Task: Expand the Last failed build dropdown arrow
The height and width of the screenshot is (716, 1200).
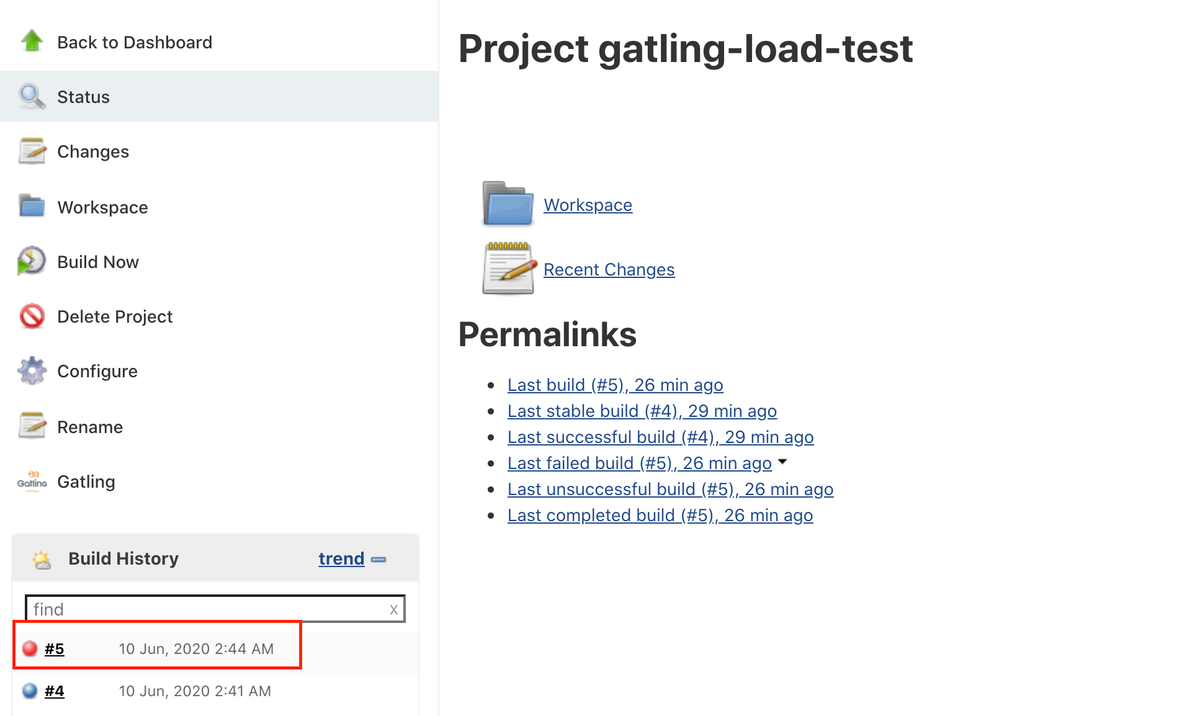Action: pyautogui.click(x=782, y=462)
